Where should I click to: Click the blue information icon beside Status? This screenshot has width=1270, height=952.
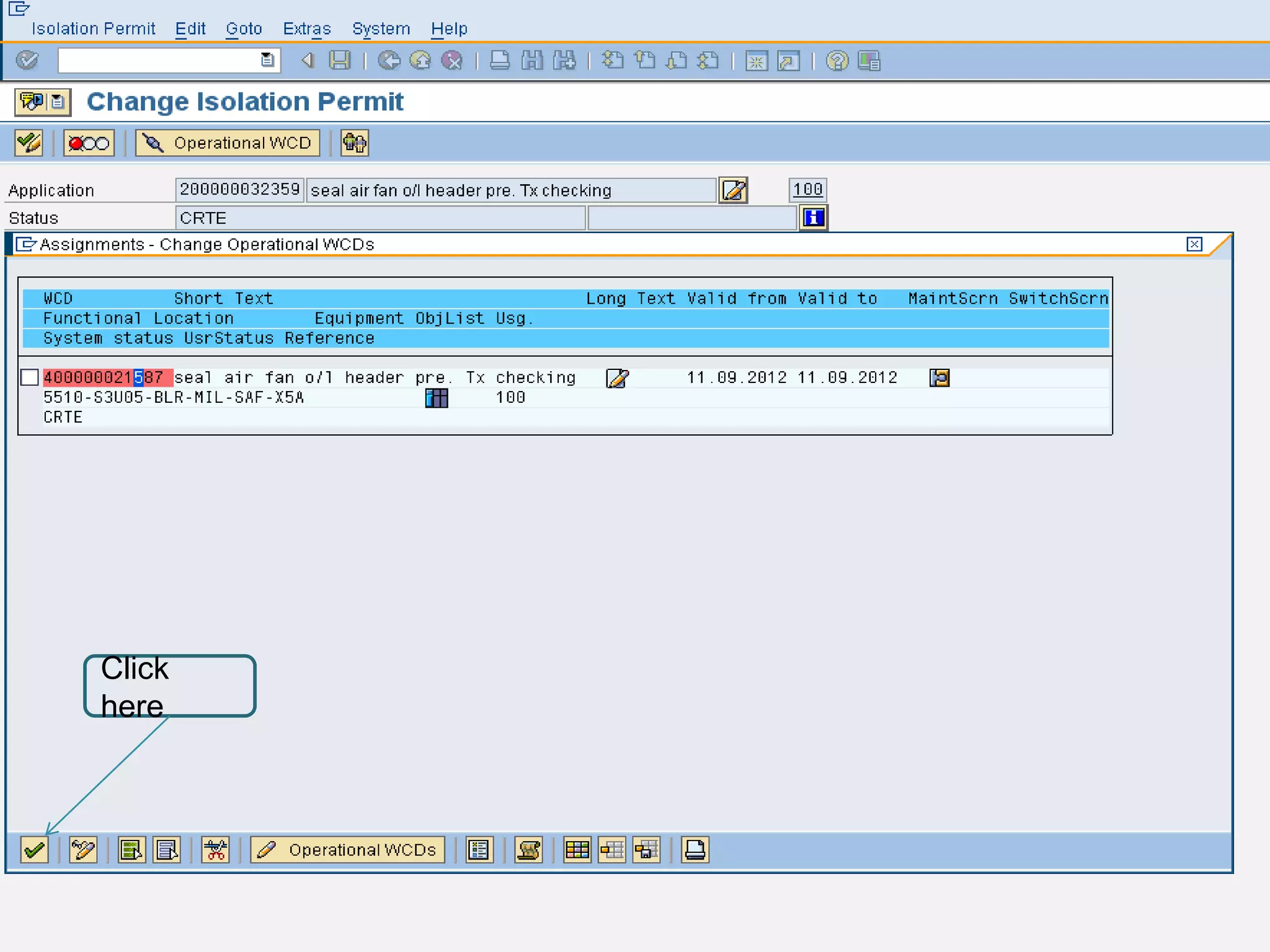click(813, 218)
